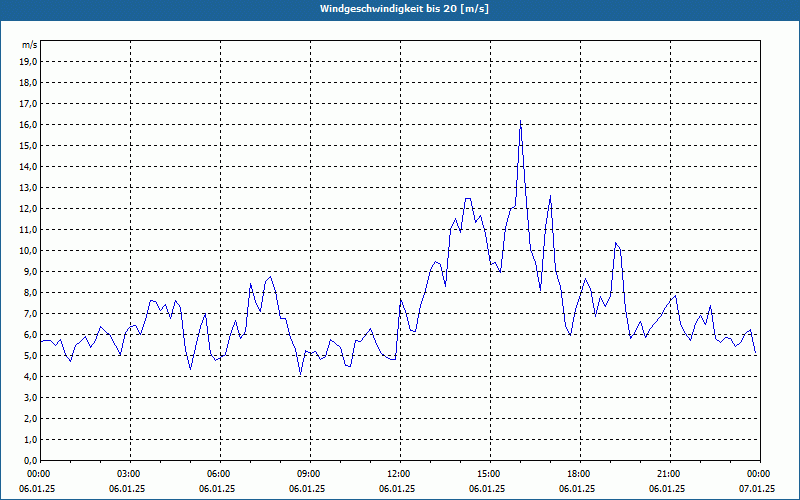The height and width of the screenshot is (500, 800).
Task: Select the 2,0 y-axis label
Action: 30,419
